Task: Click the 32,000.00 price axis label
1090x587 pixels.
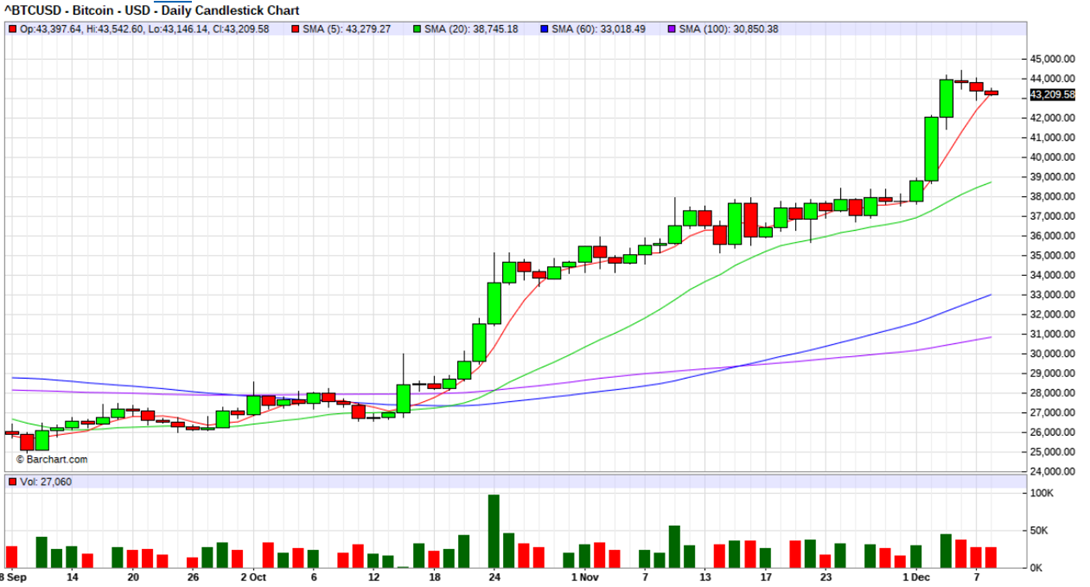Action: tap(1052, 314)
